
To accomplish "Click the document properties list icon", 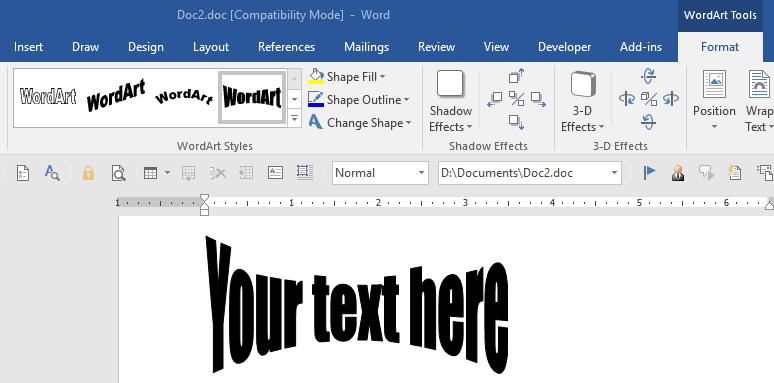I will 23,173.
